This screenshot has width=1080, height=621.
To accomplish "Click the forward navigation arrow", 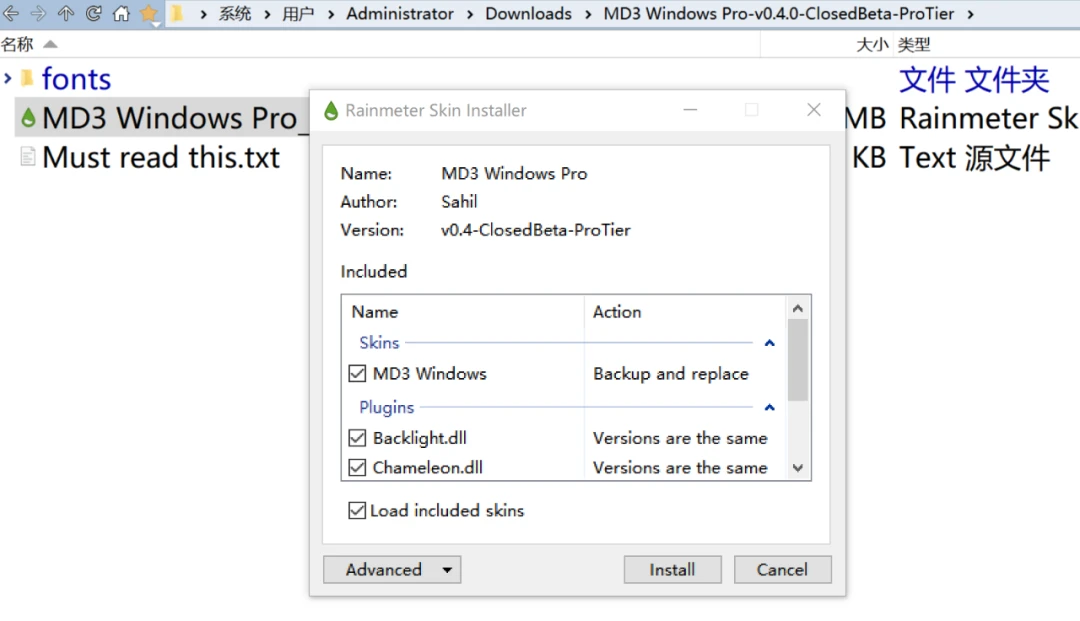I will [x=38, y=14].
